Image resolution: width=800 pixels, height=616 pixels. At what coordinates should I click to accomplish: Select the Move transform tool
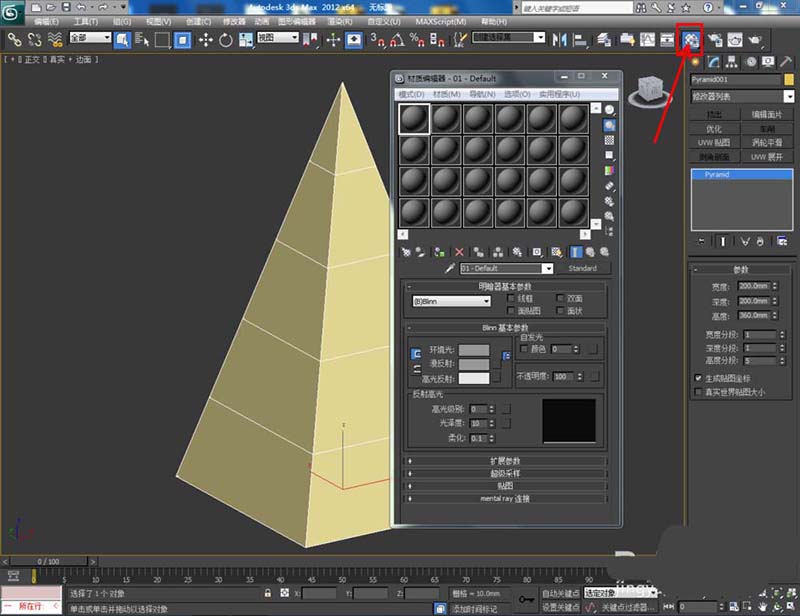click(x=206, y=39)
